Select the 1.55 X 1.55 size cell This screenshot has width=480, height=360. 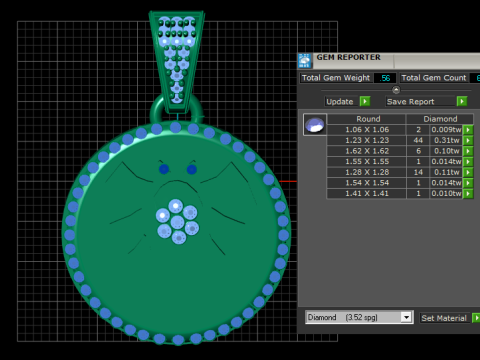tap(367, 162)
